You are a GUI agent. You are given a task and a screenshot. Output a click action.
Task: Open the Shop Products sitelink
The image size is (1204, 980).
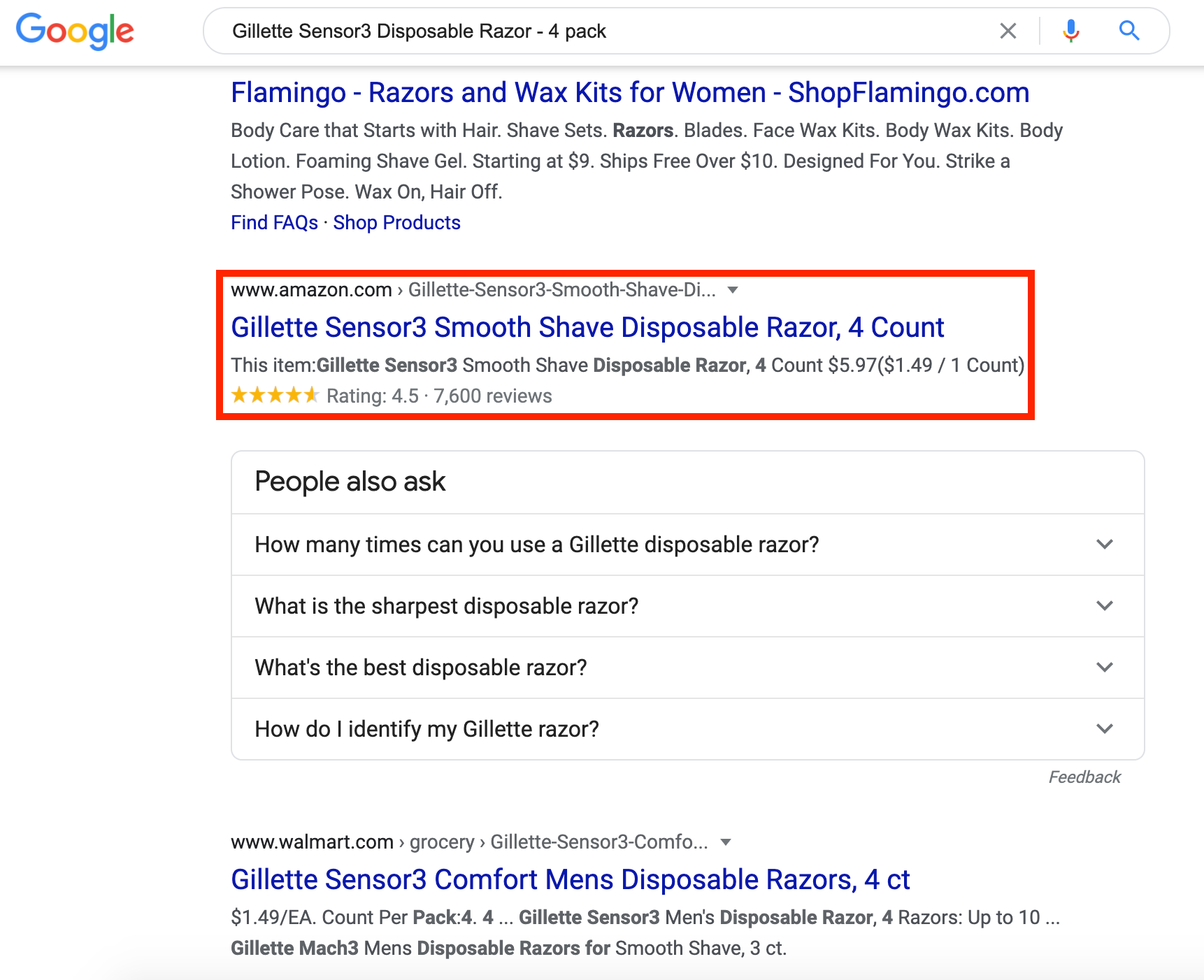point(396,222)
